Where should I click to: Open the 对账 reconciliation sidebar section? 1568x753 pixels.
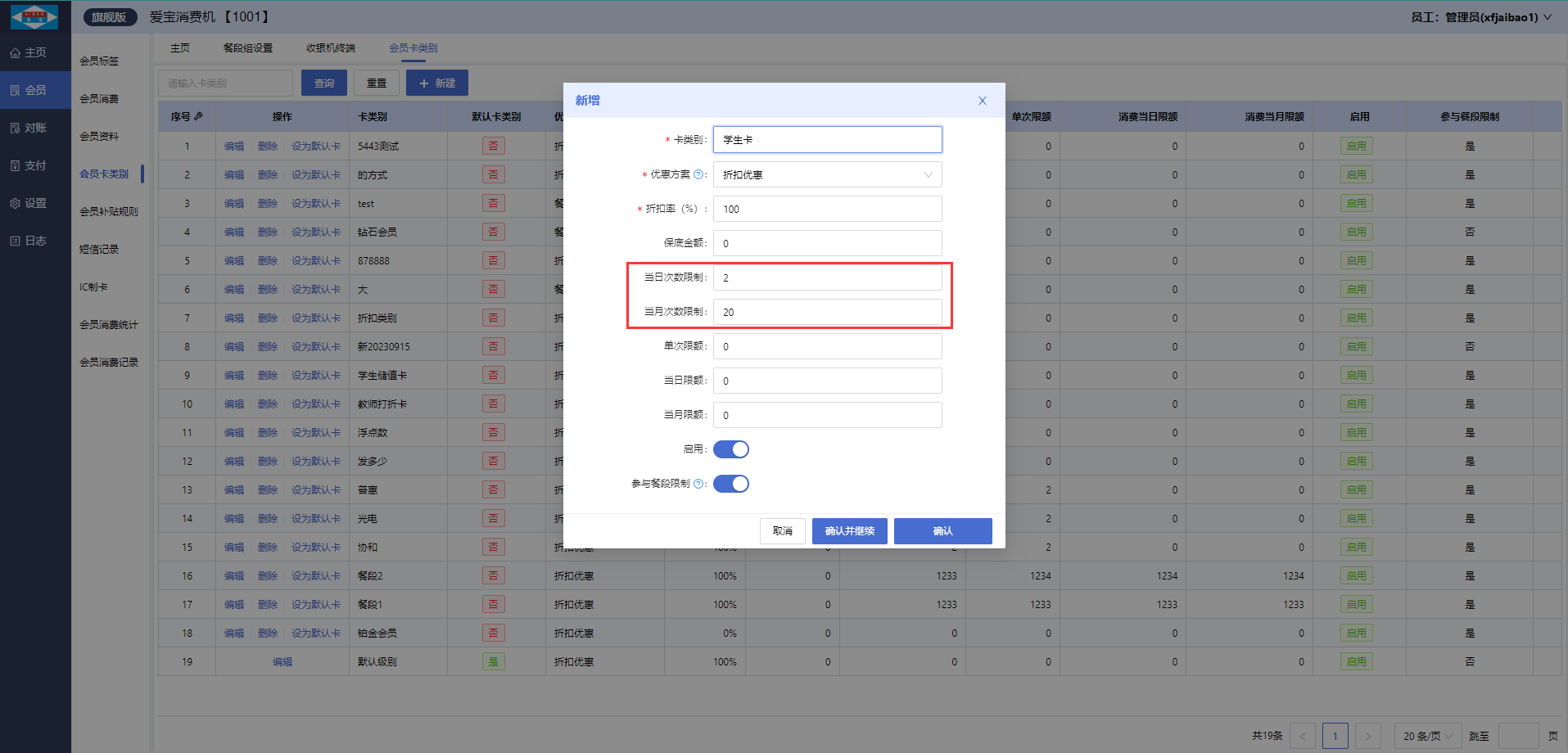(x=35, y=128)
